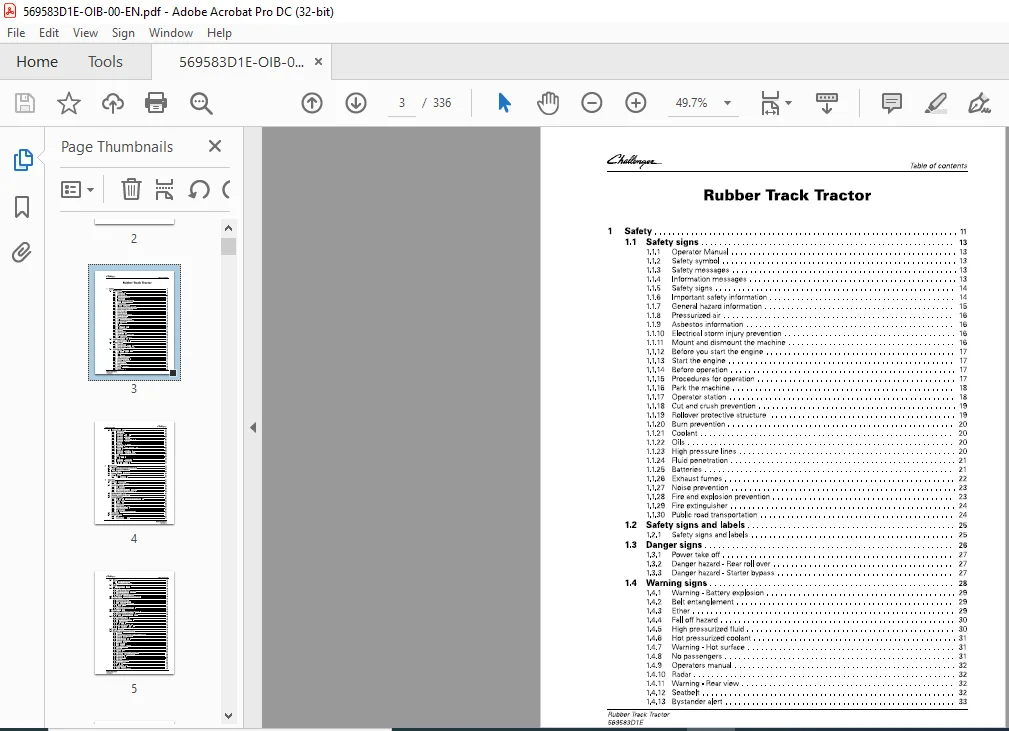Click the 'Safety signs' 1.1 contents entry
This screenshot has width=1009, height=731.
tap(672, 242)
